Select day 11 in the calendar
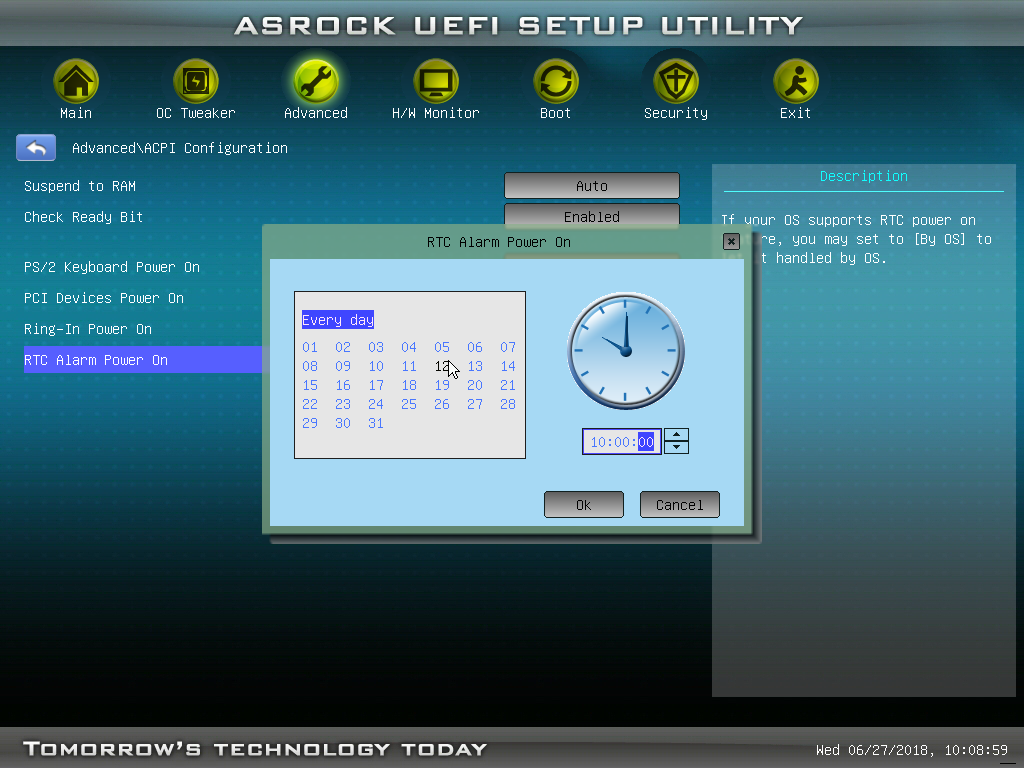The height and width of the screenshot is (768, 1024). point(409,366)
